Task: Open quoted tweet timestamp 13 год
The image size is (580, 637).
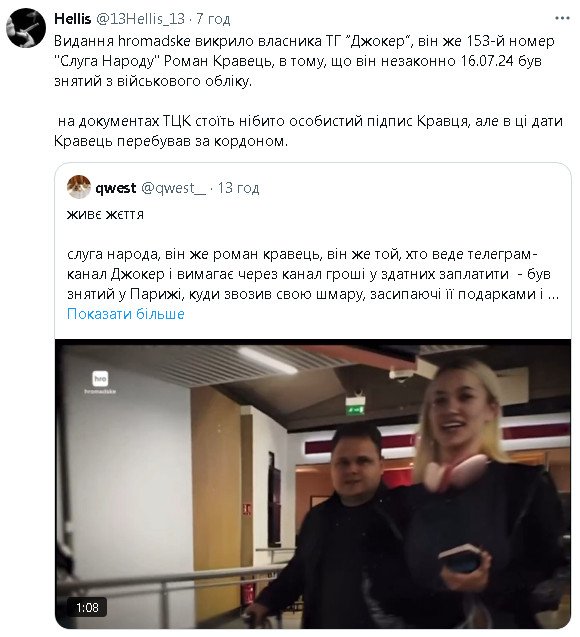Action: pyautogui.click(x=238, y=188)
